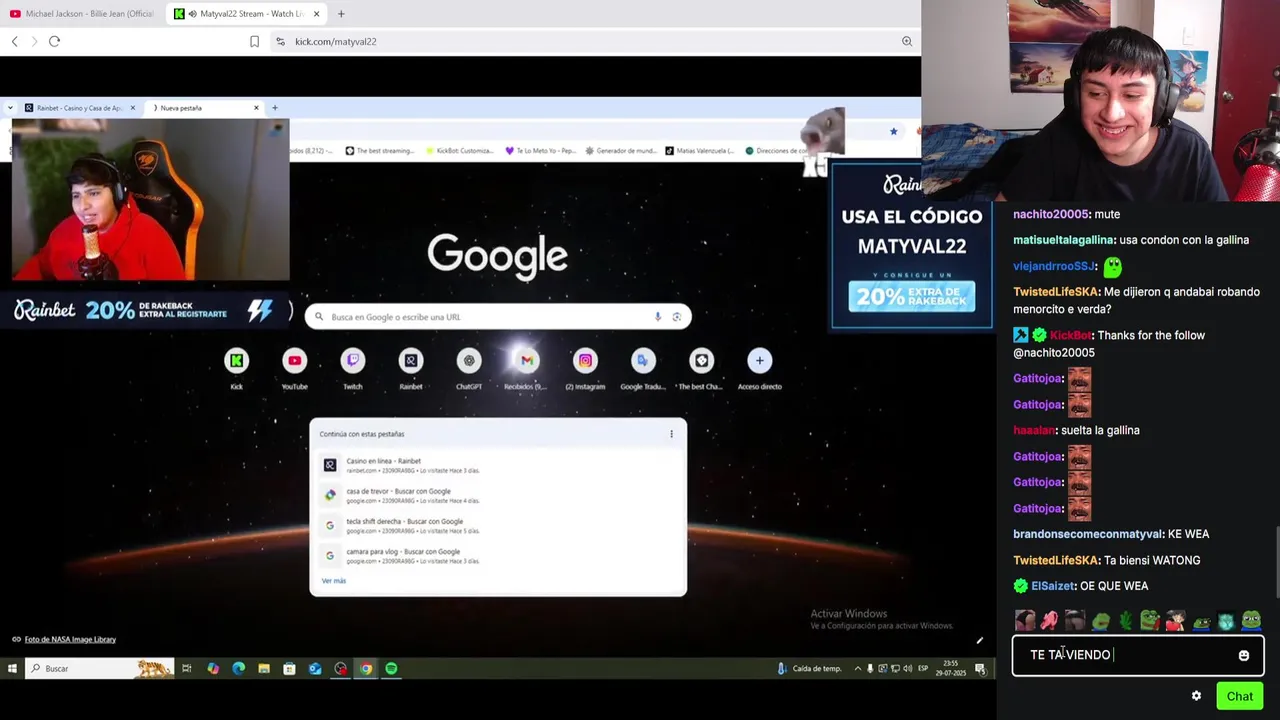
Task: Click the Ver más link
Action: click(334, 581)
